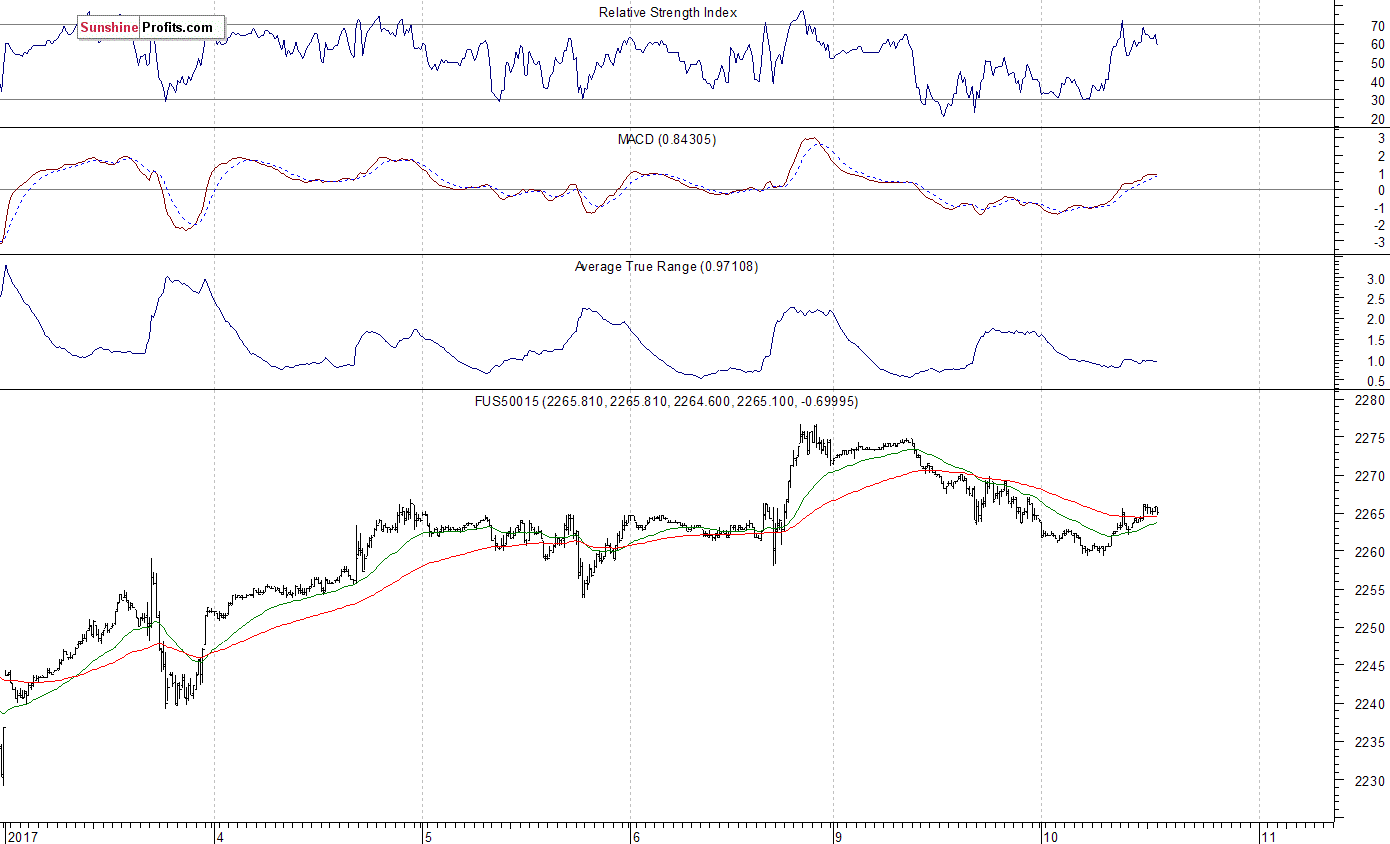The height and width of the screenshot is (844, 1390).
Task: Click the SunshineProfits.com logo
Action: click(x=151, y=27)
